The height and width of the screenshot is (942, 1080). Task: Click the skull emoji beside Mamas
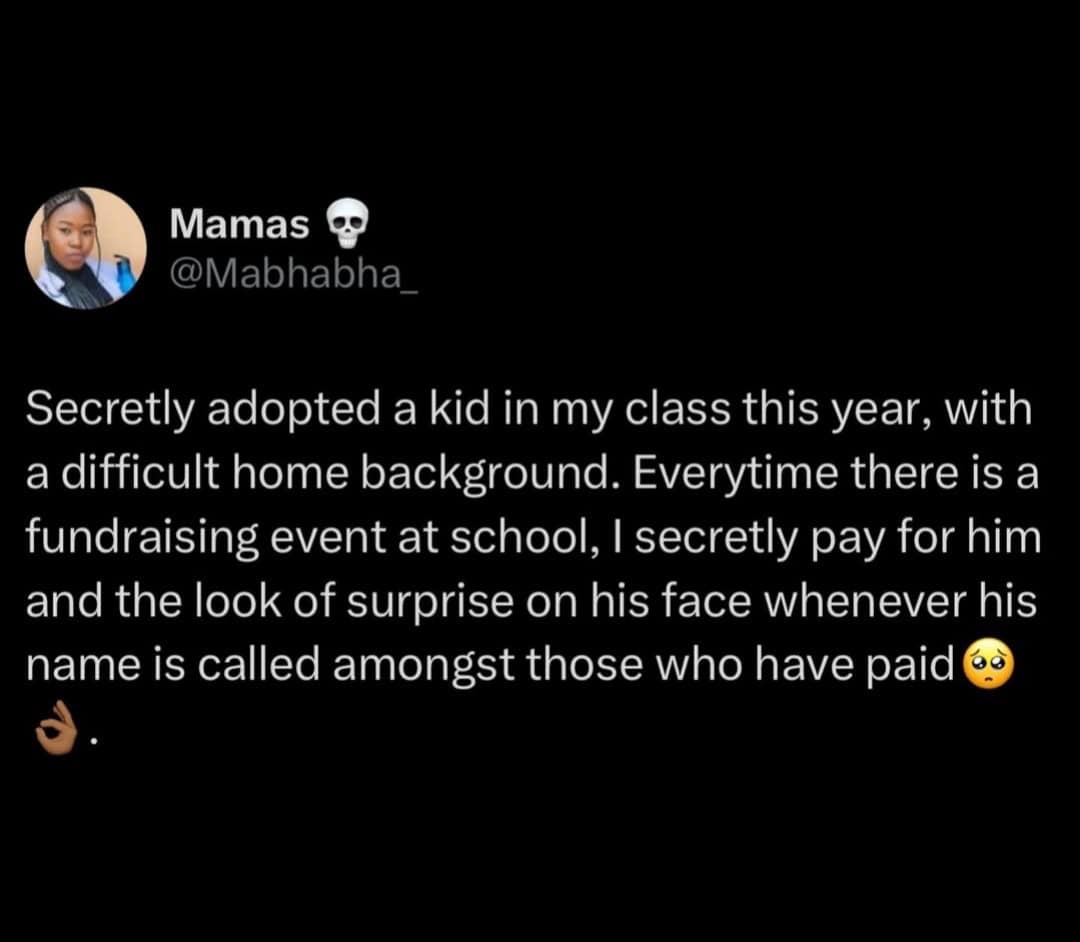(346, 224)
